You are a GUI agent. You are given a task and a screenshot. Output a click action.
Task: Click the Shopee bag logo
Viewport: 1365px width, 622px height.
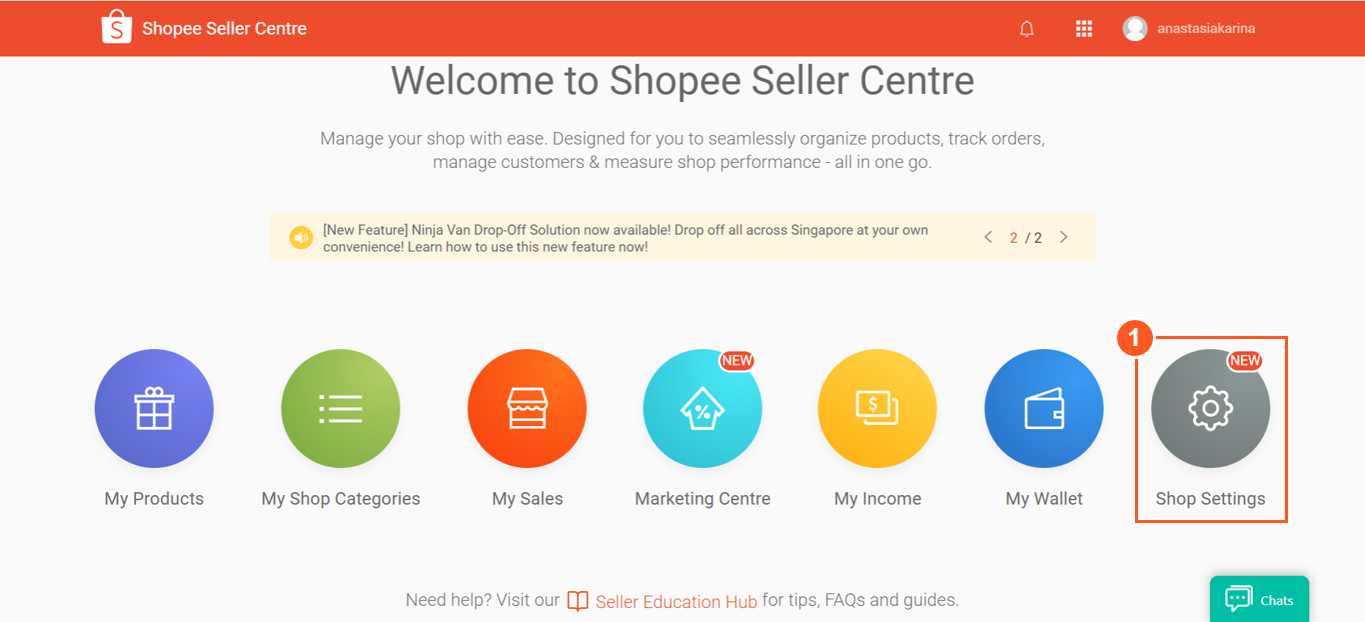pos(117,28)
